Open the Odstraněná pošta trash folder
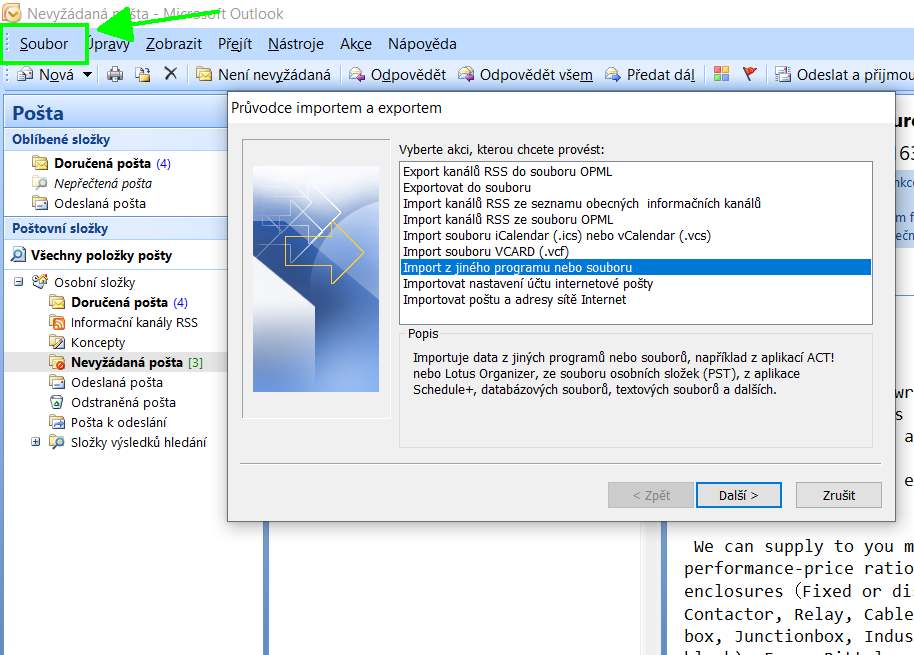The image size is (914, 655). click(123, 402)
